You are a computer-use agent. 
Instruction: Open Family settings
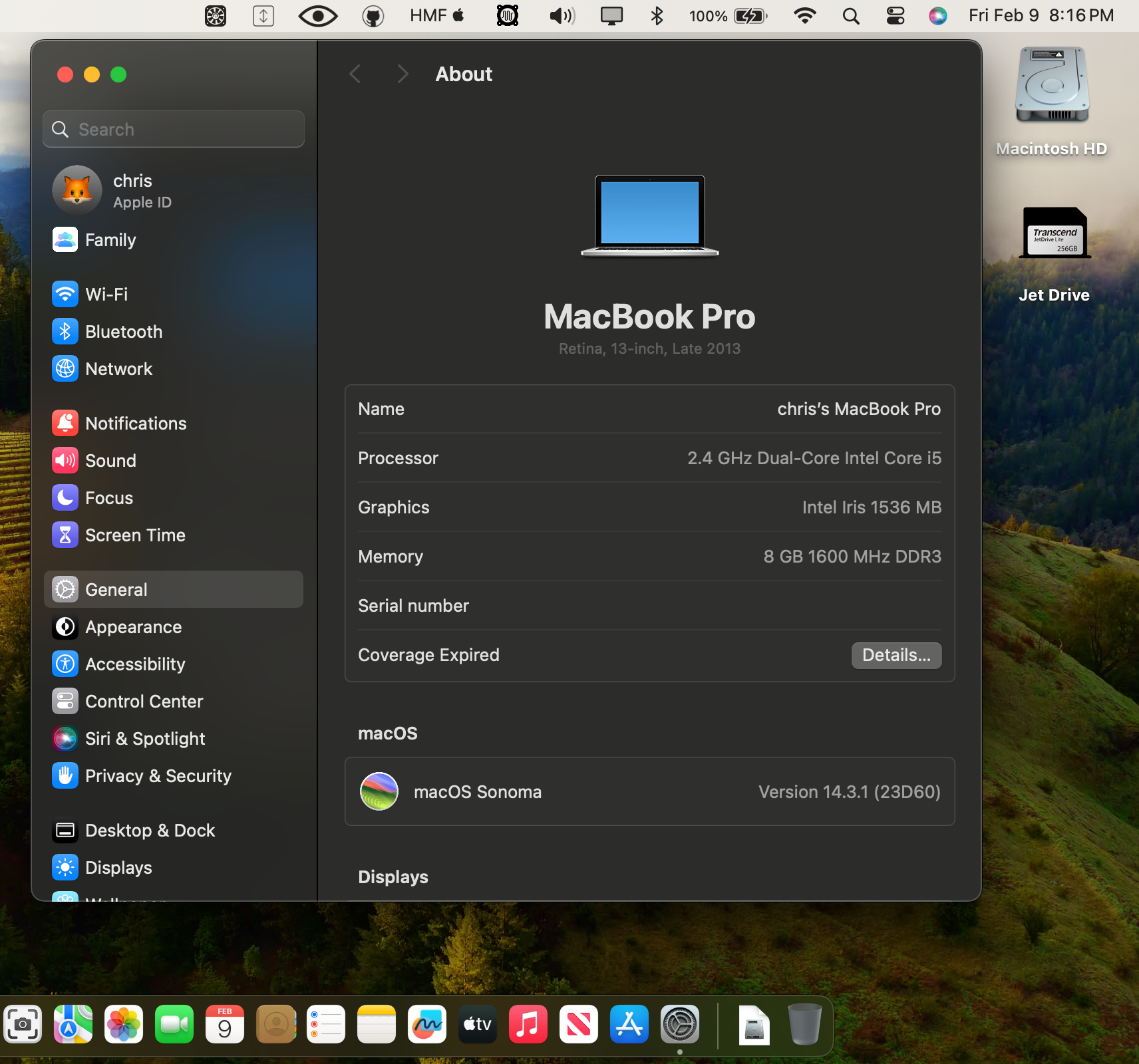173,239
